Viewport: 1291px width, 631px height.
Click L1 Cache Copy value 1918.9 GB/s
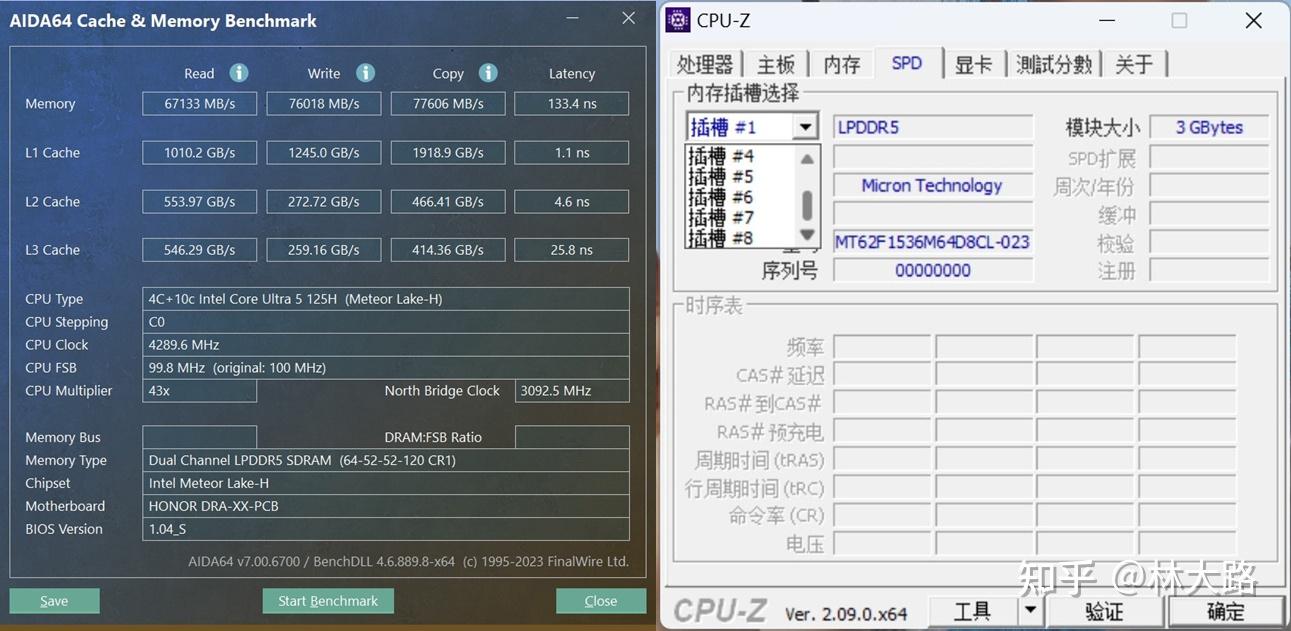(447, 153)
